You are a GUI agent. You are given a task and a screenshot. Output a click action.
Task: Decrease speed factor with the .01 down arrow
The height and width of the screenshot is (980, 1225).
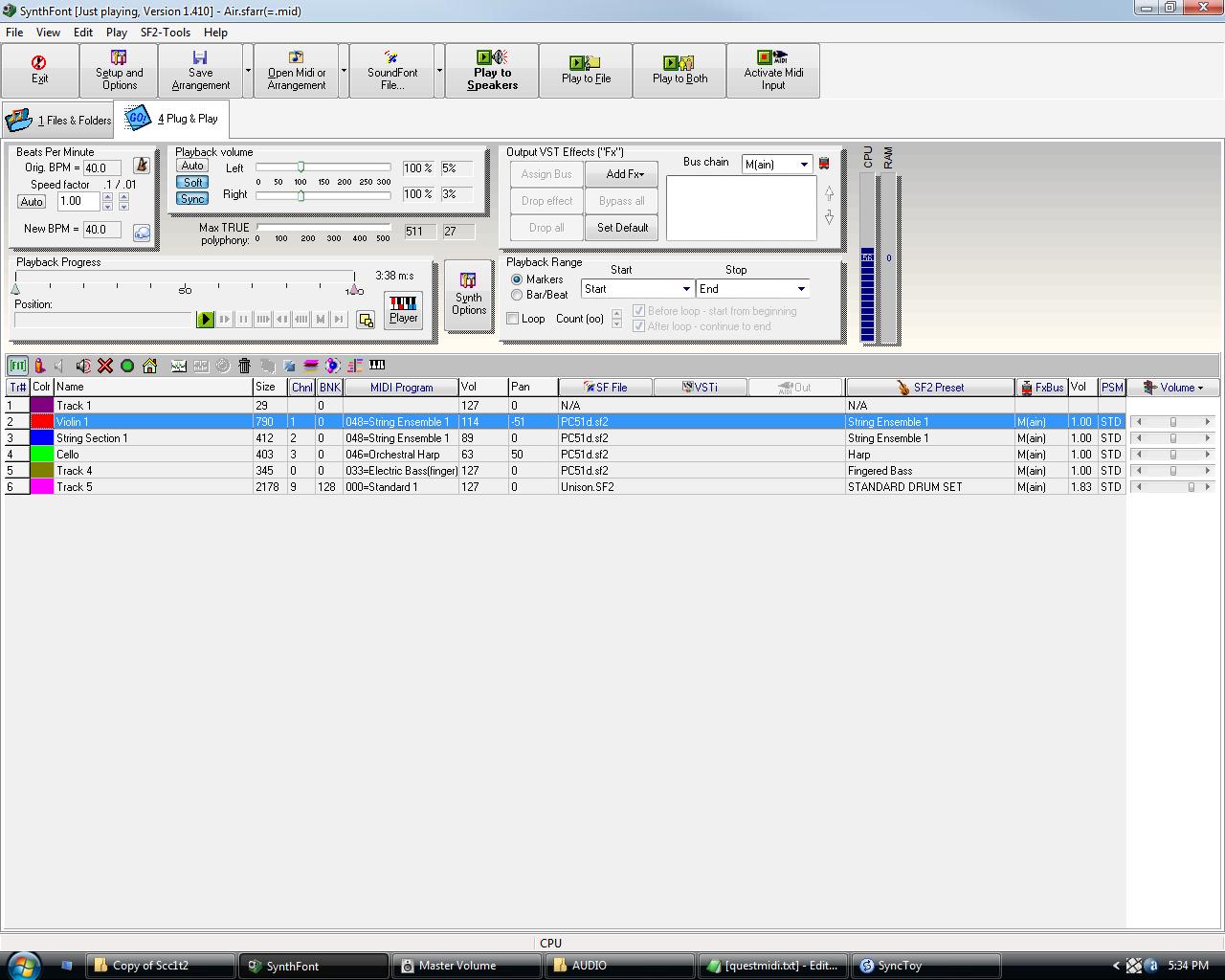123,206
